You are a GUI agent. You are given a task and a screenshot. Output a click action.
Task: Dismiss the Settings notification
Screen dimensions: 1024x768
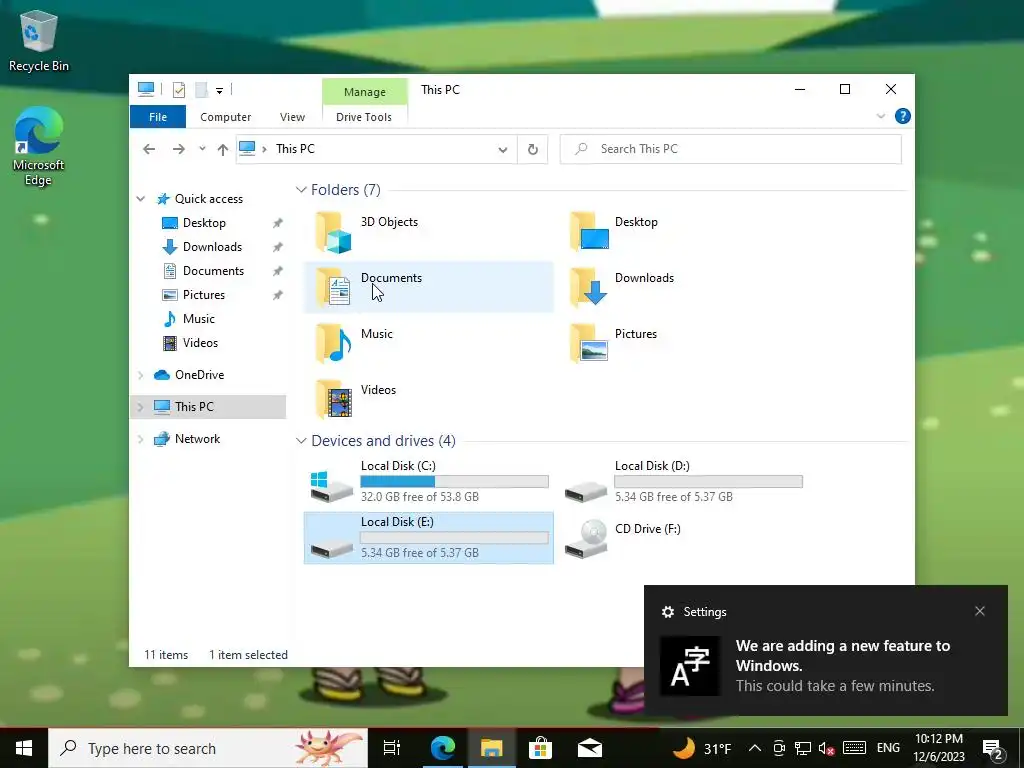tap(980, 611)
